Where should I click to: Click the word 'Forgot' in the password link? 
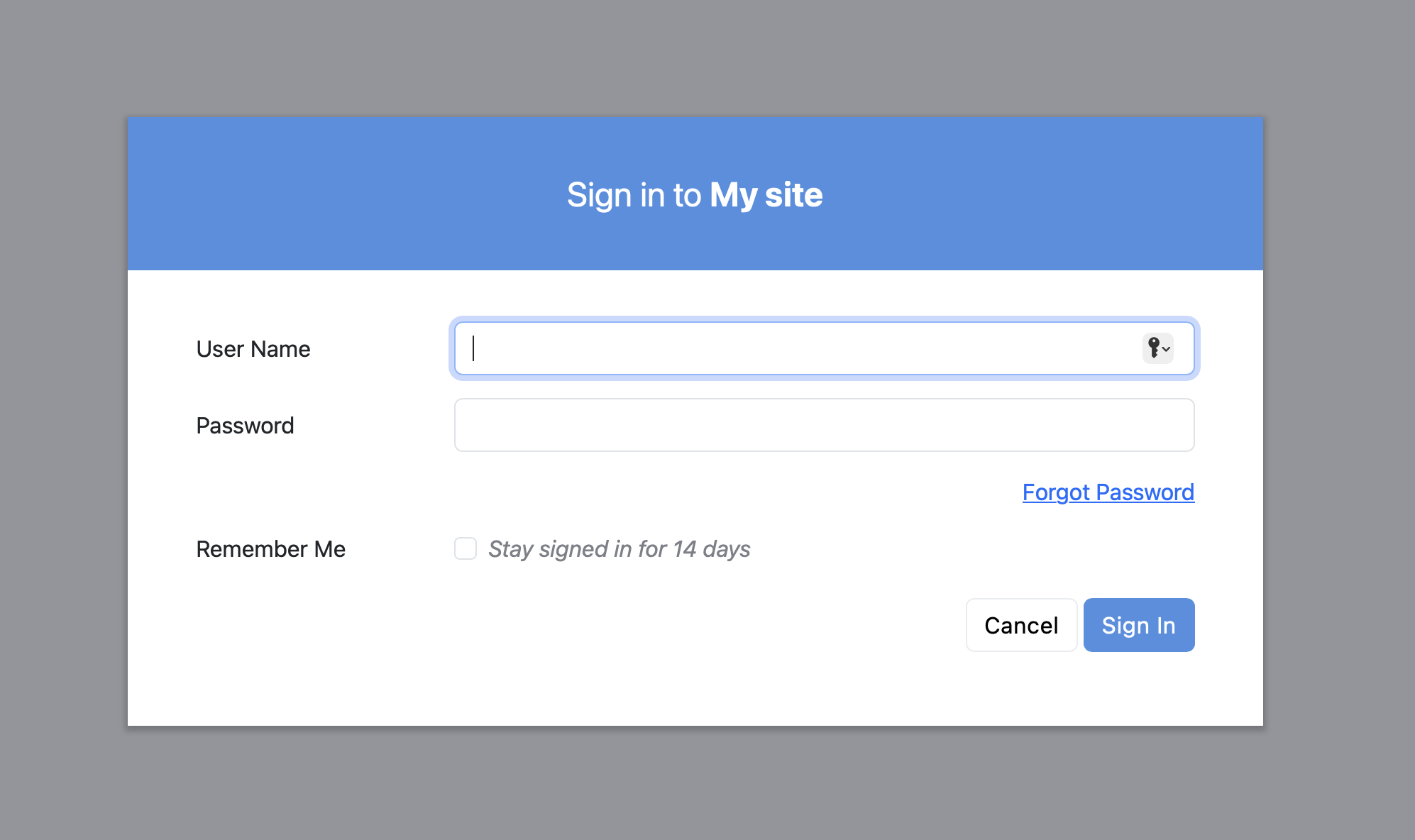1056,492
